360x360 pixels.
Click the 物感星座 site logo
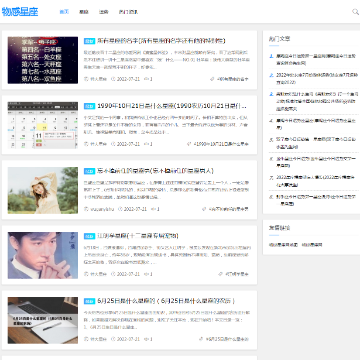[x=20, y=12]
